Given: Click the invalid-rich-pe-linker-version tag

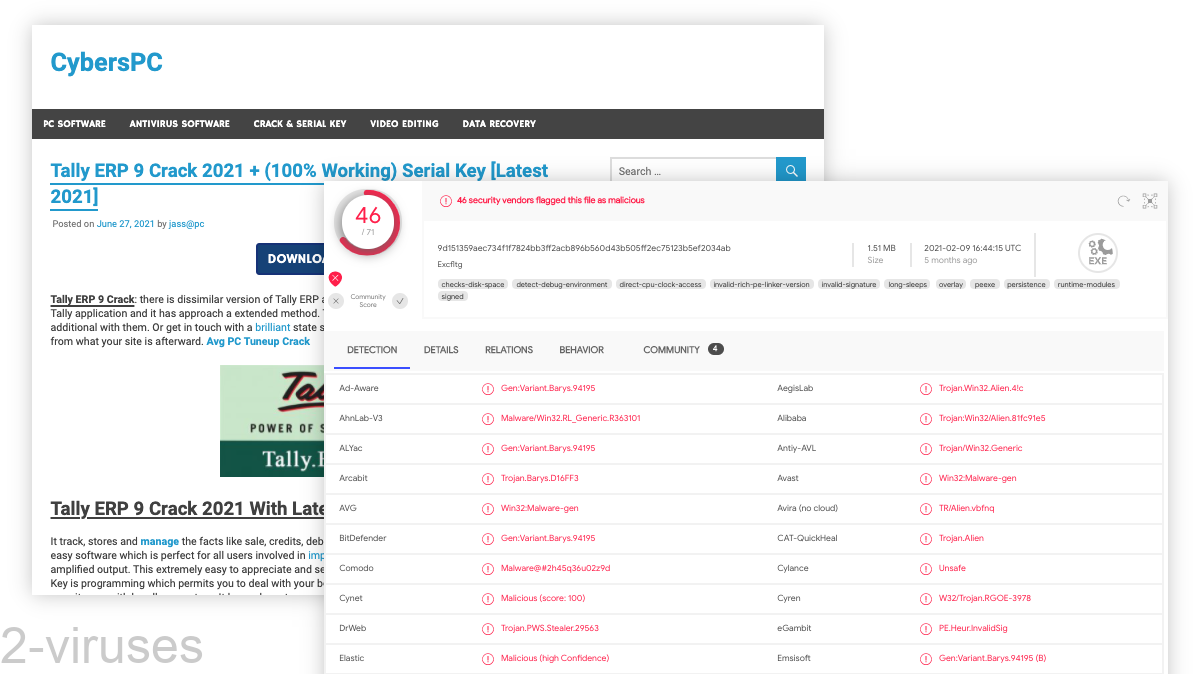Looking at the screenshot, I should [x=762, y=284].
